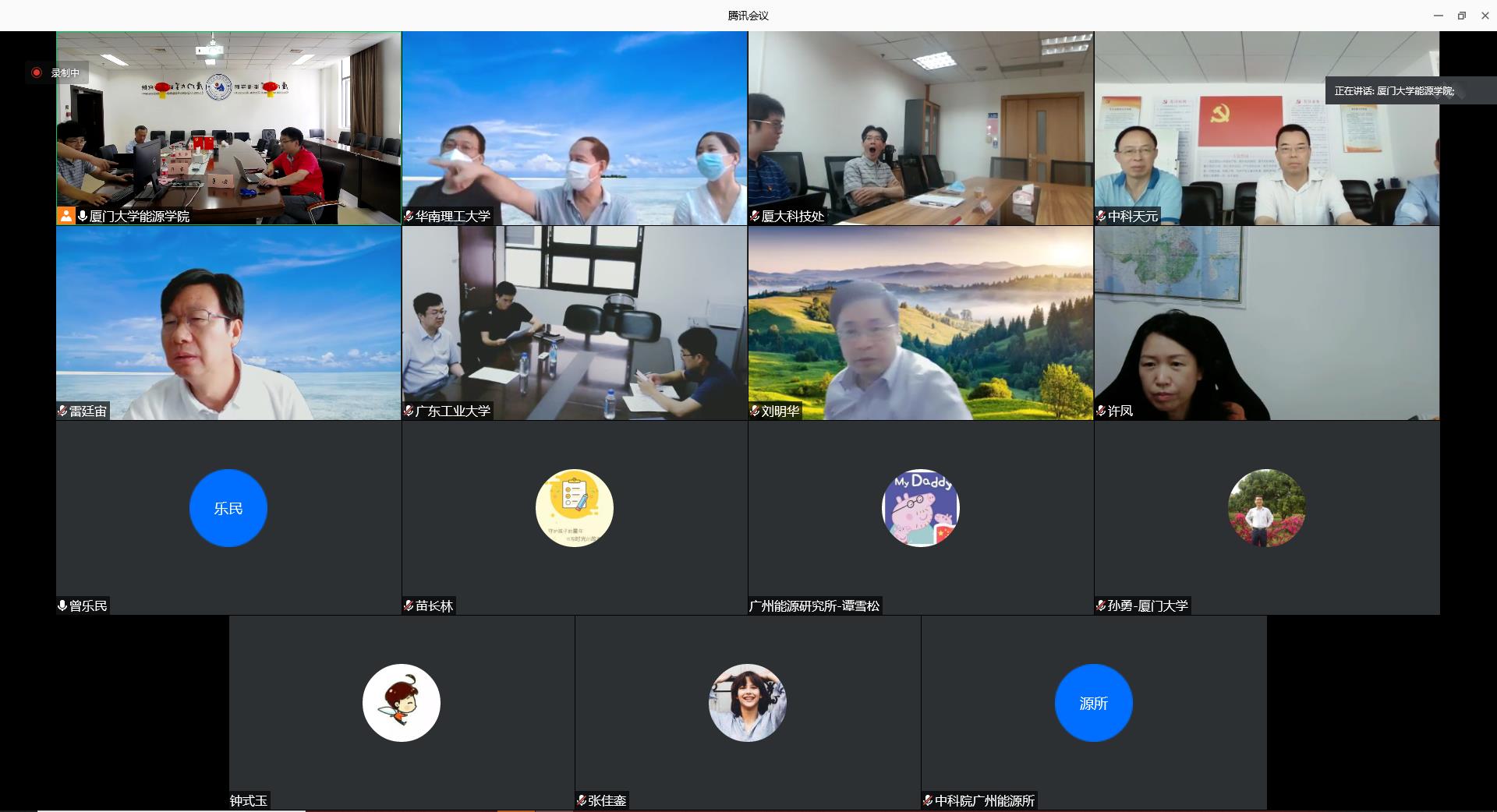
Task: Click the 腾讯会议 window title
Action: click(x=748, y=16)
